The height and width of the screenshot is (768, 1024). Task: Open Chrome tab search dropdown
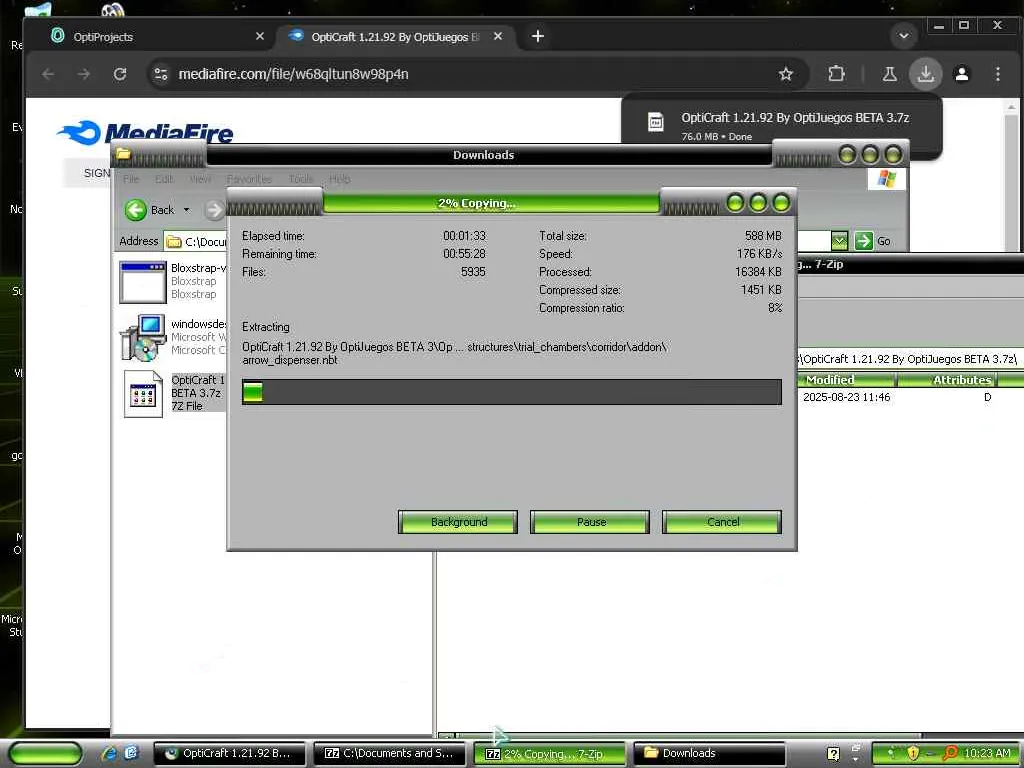click(904, 36)
